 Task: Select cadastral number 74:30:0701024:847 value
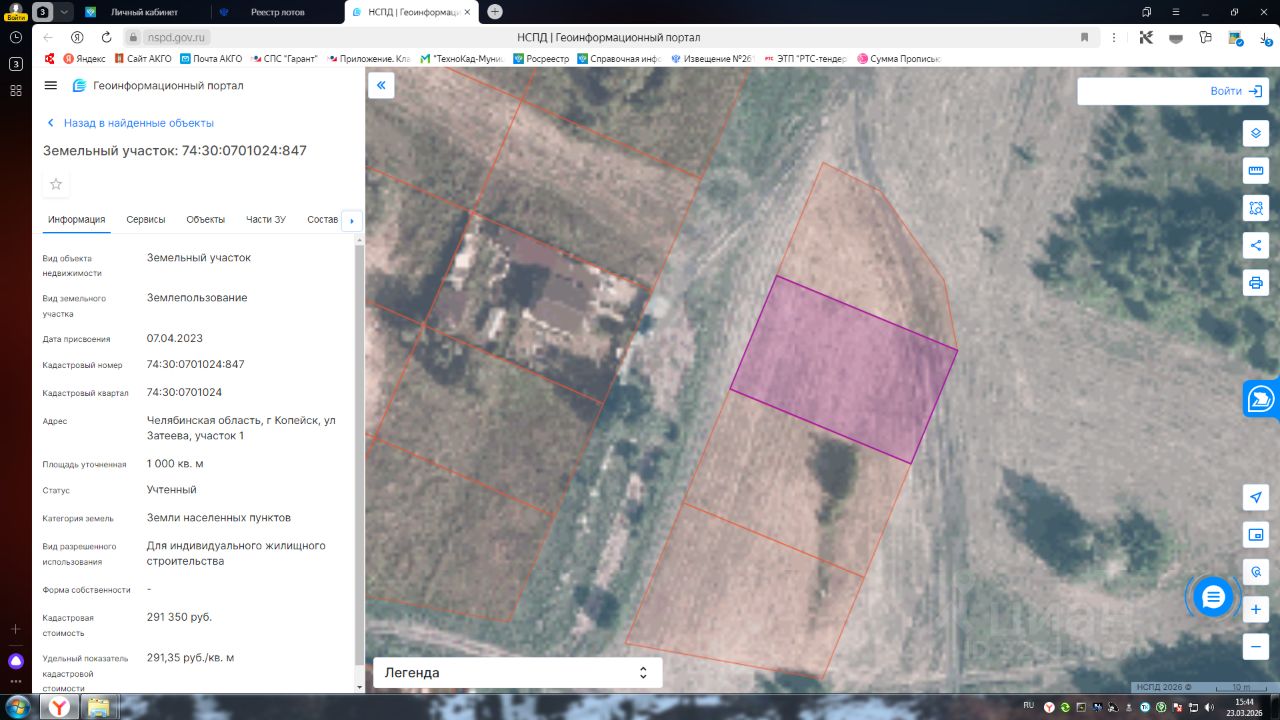point(196,365)
